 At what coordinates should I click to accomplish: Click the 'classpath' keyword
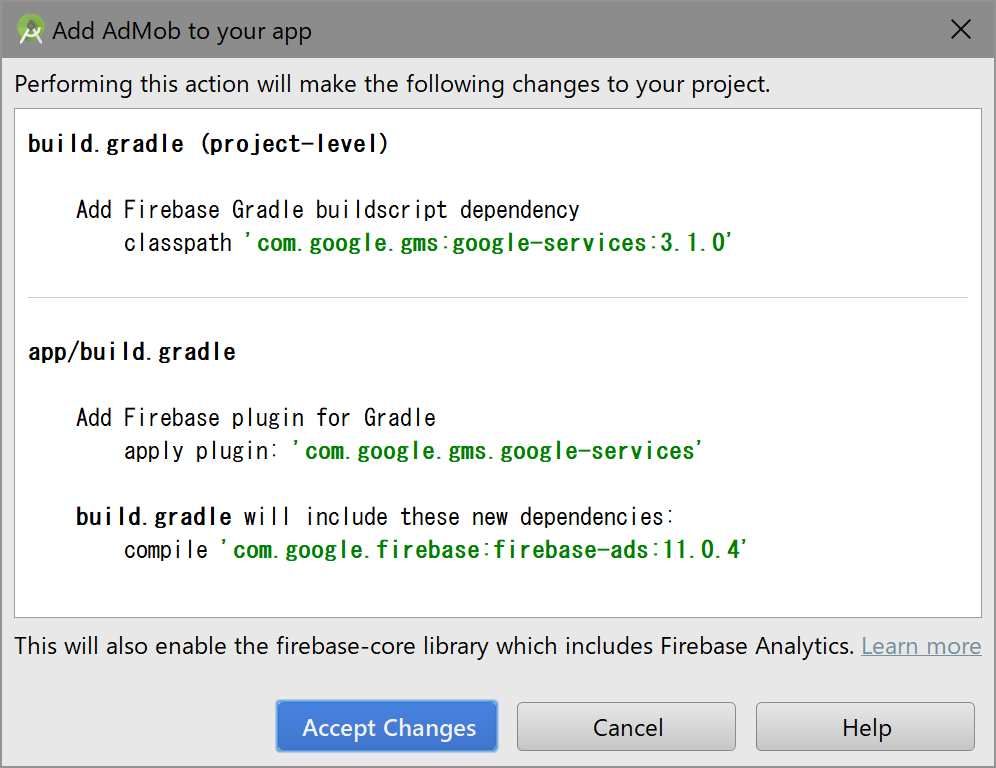[178, 243]
